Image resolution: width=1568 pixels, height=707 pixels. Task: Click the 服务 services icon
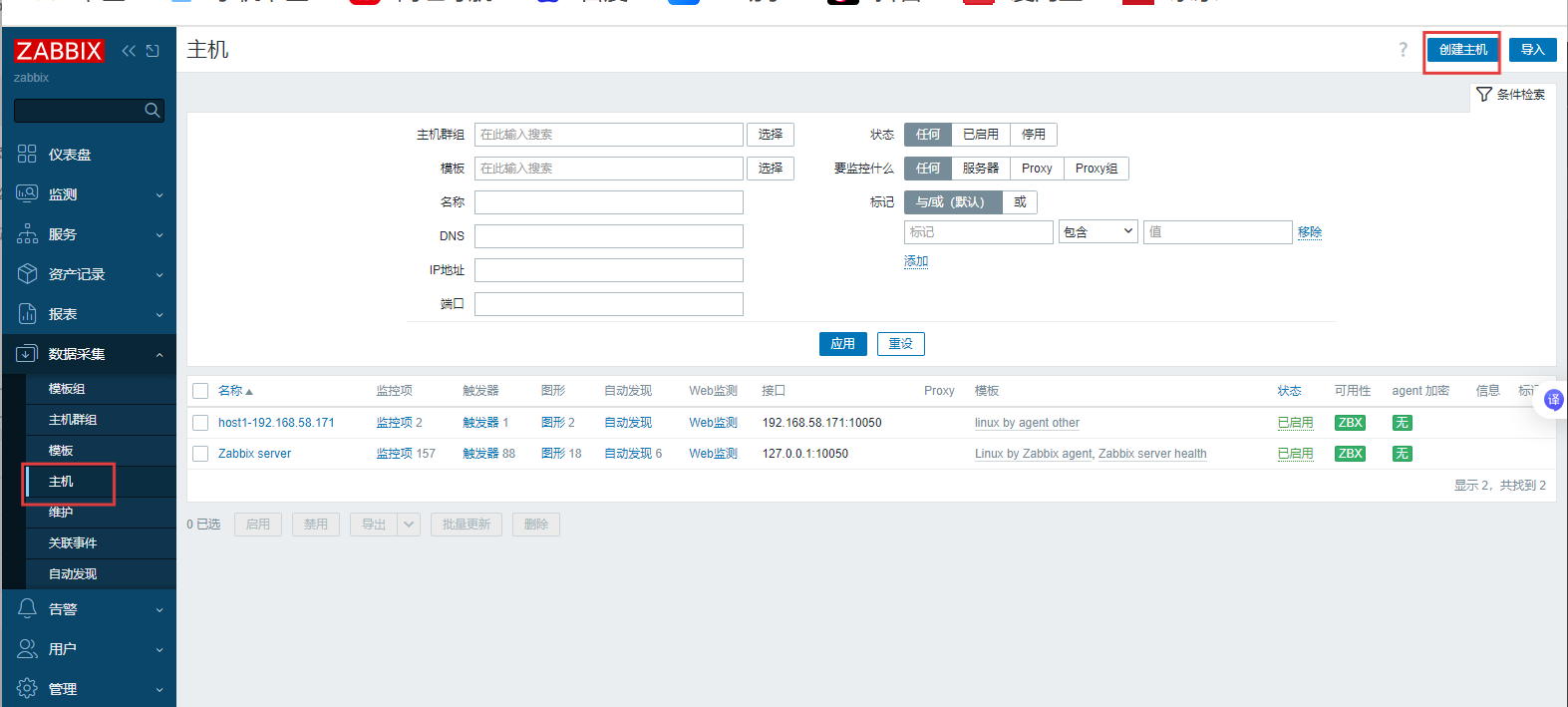point(27,233)
